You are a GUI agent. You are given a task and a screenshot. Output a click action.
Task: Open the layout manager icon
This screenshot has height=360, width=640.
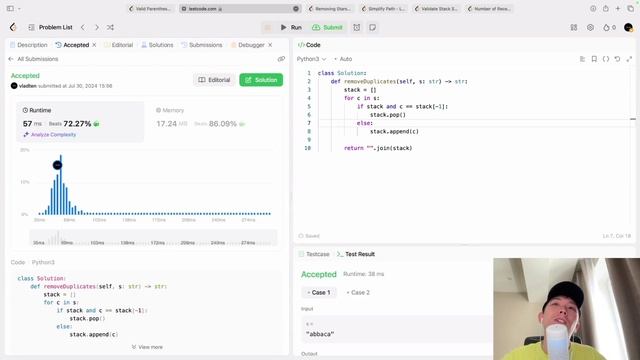(574, 27)
